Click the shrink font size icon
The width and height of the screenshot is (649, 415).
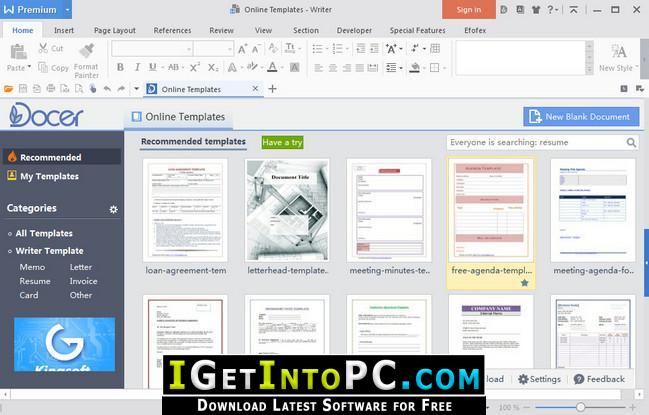point(256,49)
